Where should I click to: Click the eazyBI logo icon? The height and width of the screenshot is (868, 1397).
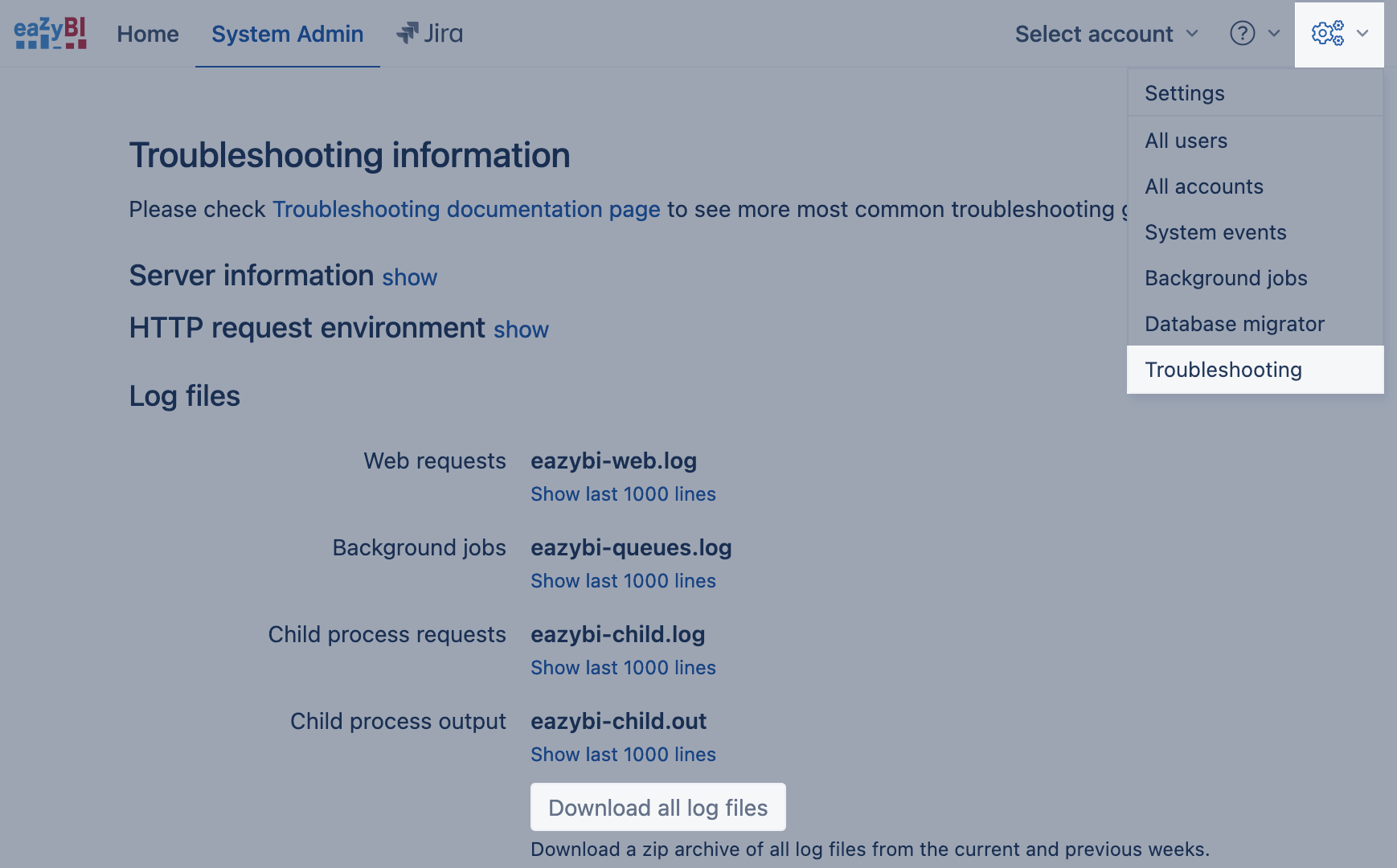pos(50,34)
